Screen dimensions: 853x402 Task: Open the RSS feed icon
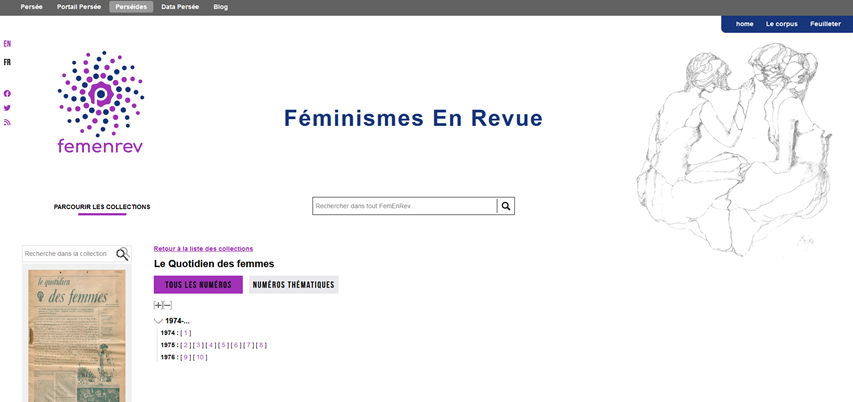[x=7, y=122]
